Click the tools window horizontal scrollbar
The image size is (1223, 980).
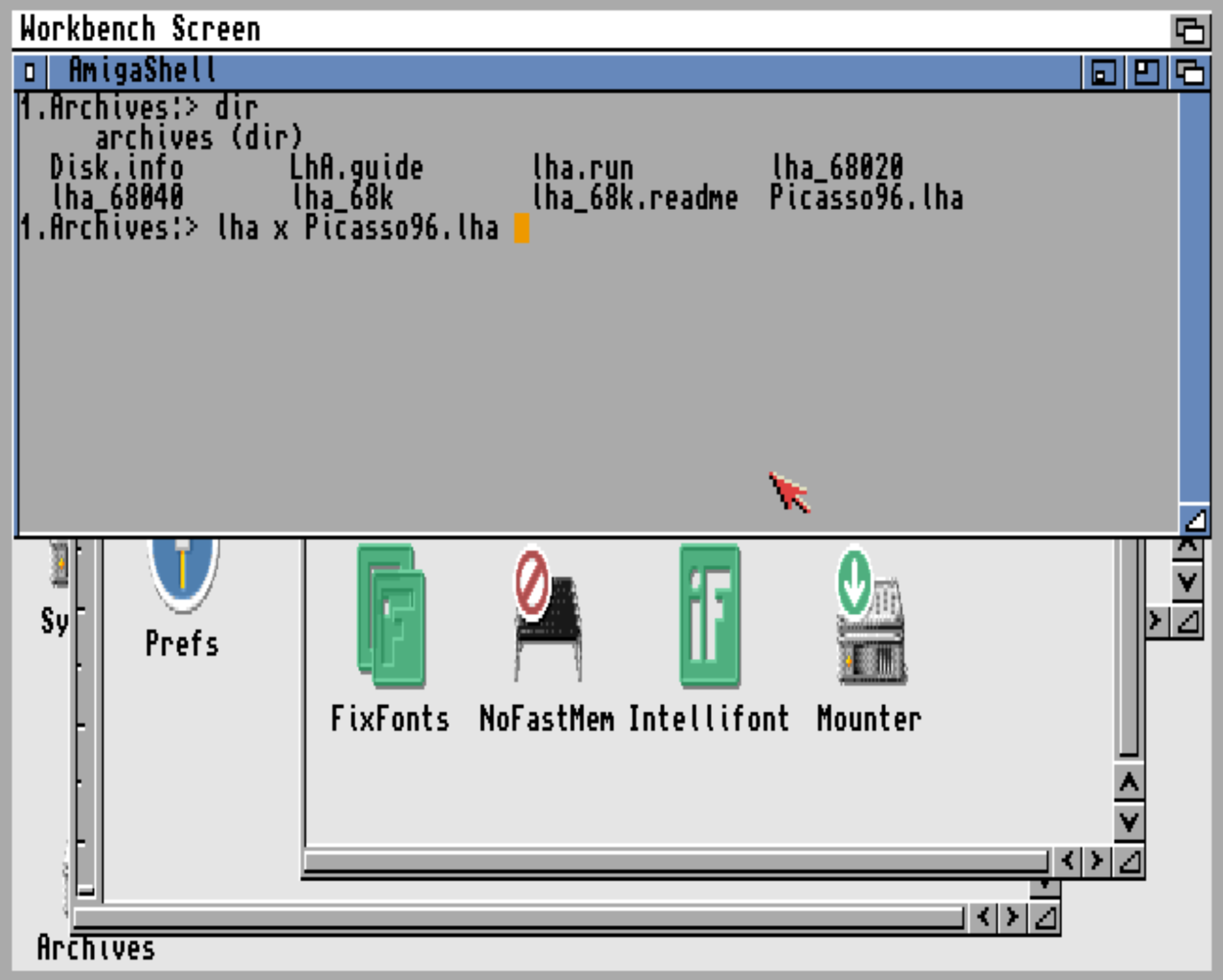point(675,861)
